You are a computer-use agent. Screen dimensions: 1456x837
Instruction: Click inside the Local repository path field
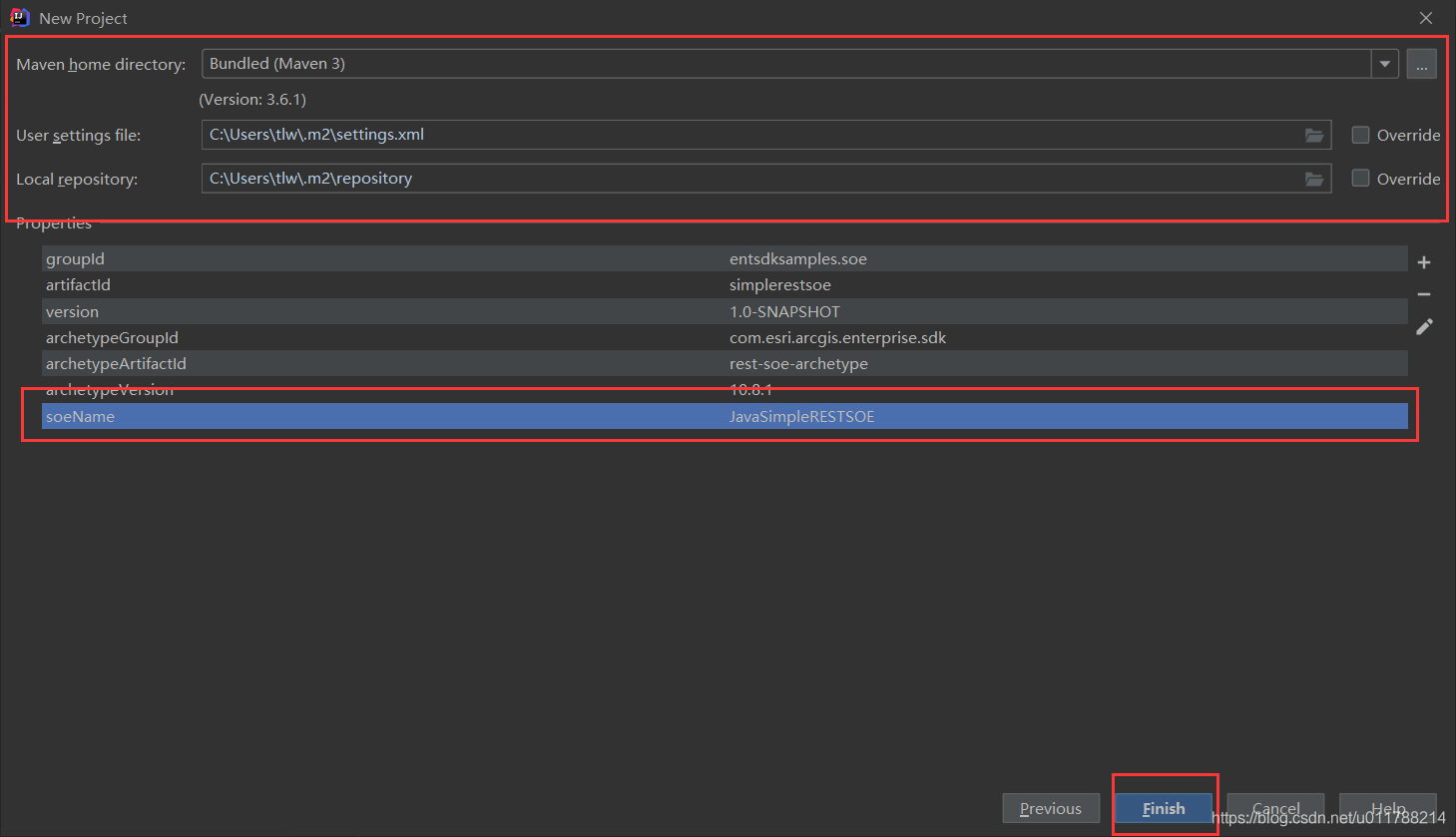pos(699,179)
